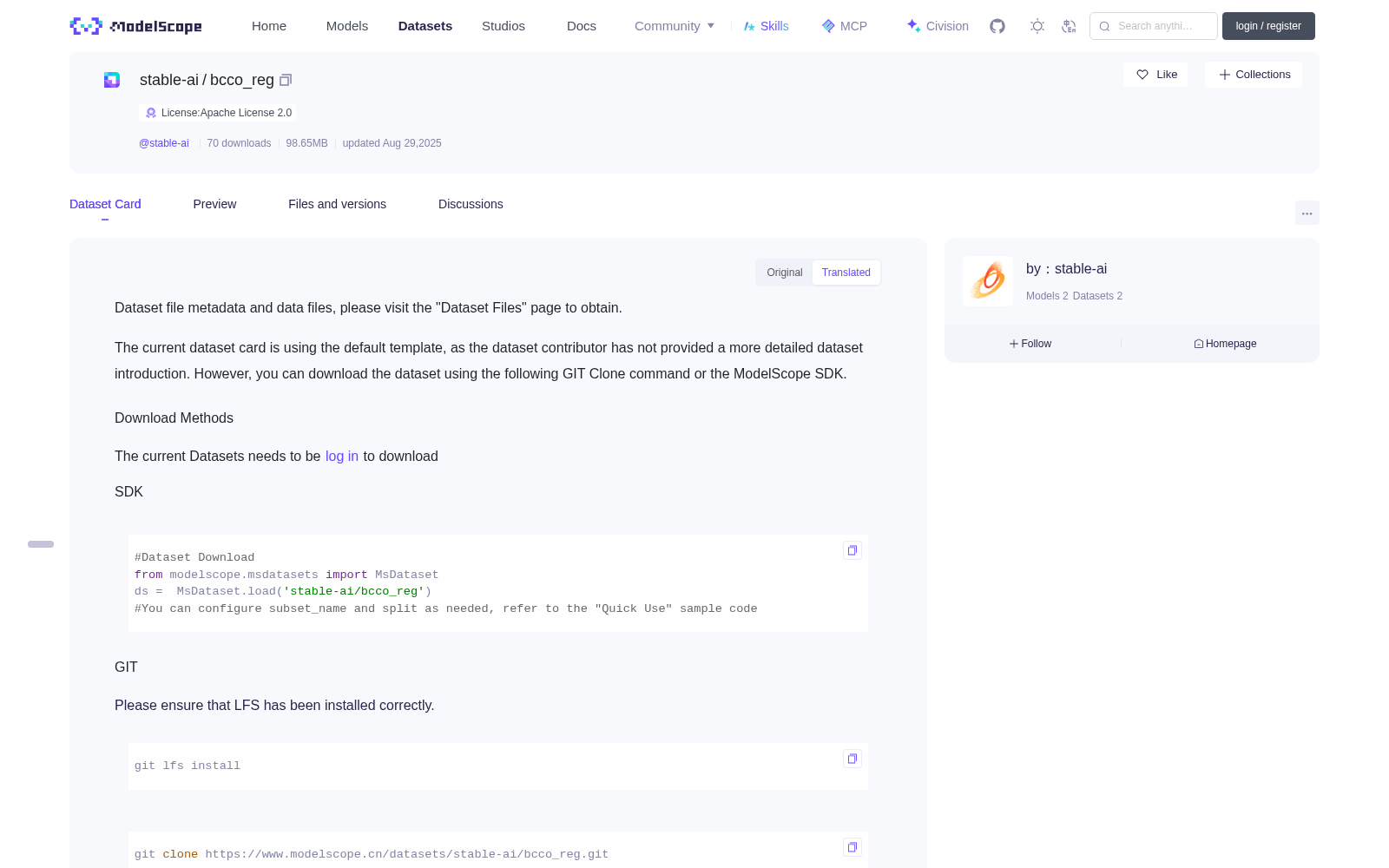The height and width of the screenshot is (868, 1389).
Task: Copy the git lfs install command
Action: 852,759
